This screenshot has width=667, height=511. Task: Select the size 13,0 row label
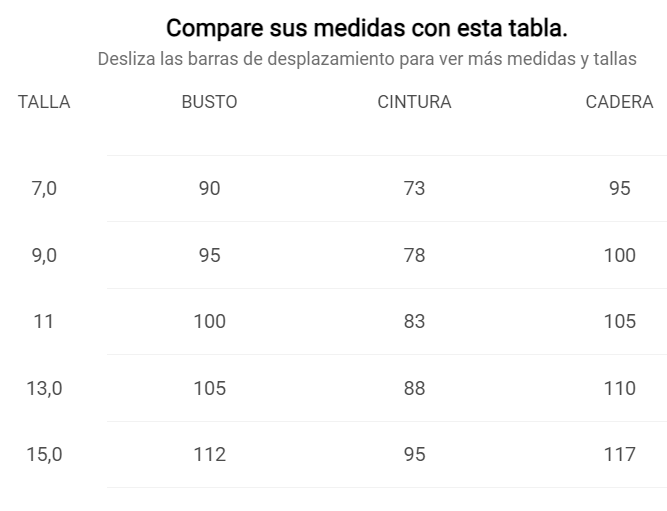pos(44,388)
